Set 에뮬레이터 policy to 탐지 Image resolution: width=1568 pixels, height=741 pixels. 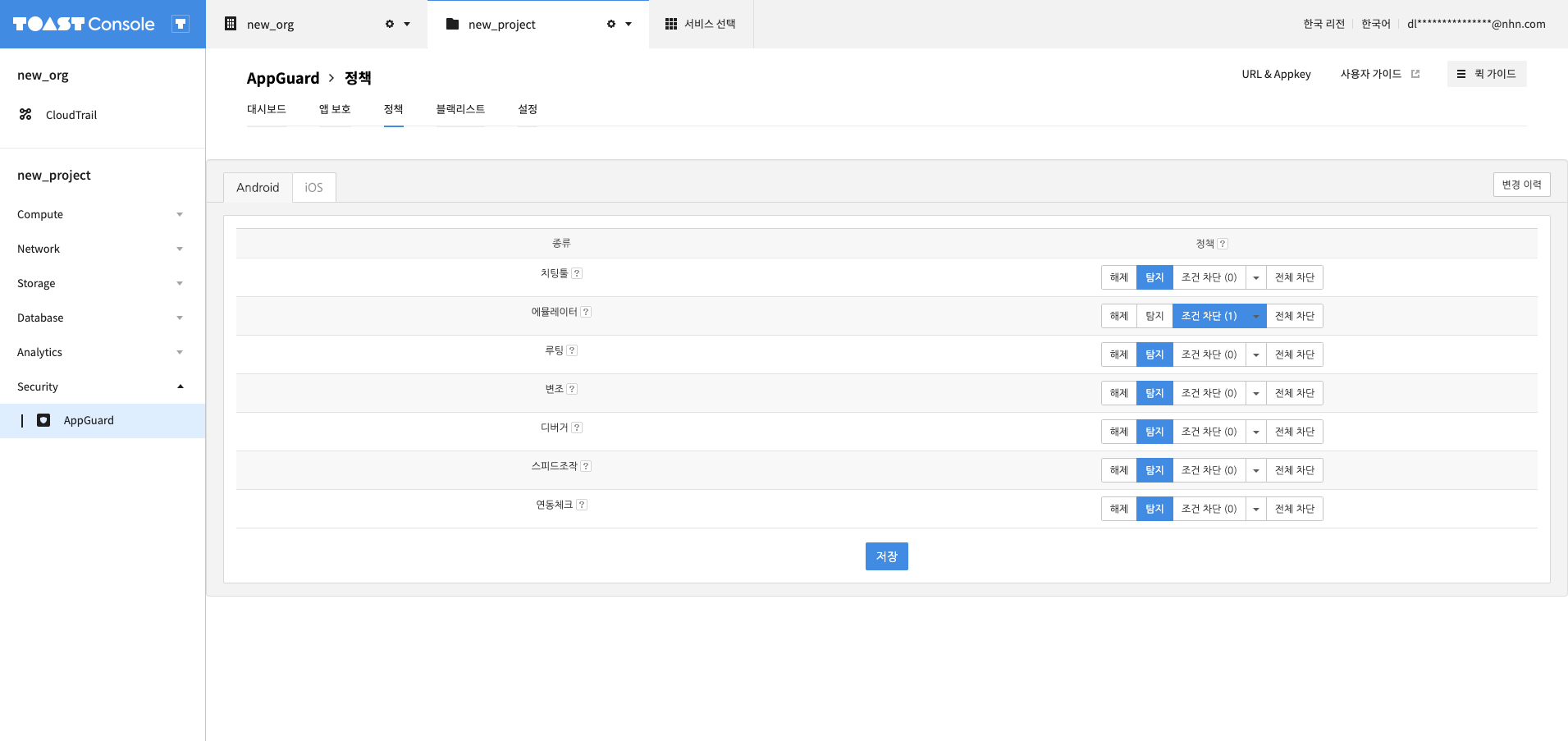[x=1154, y=316]
